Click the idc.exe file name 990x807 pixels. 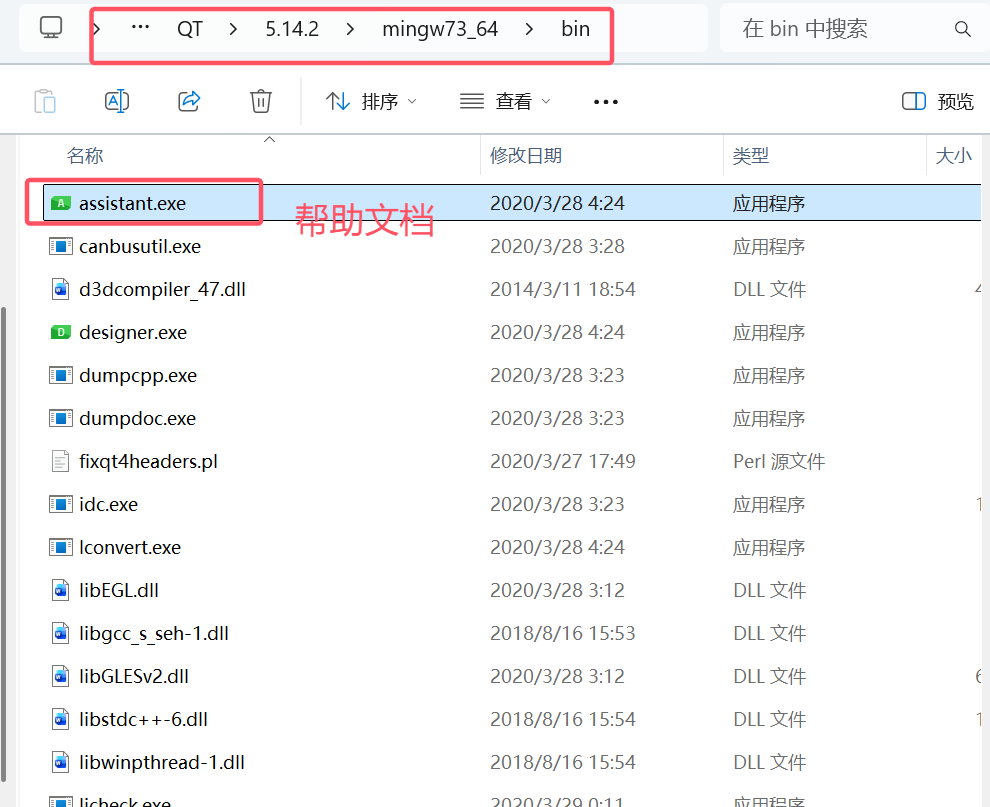coord(109,504)
